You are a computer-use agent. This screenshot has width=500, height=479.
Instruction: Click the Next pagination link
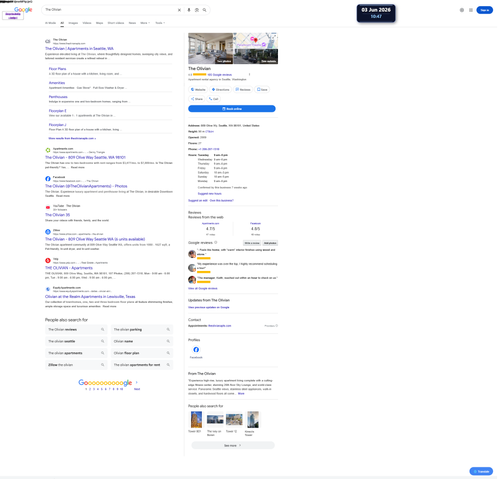point(137,389)
